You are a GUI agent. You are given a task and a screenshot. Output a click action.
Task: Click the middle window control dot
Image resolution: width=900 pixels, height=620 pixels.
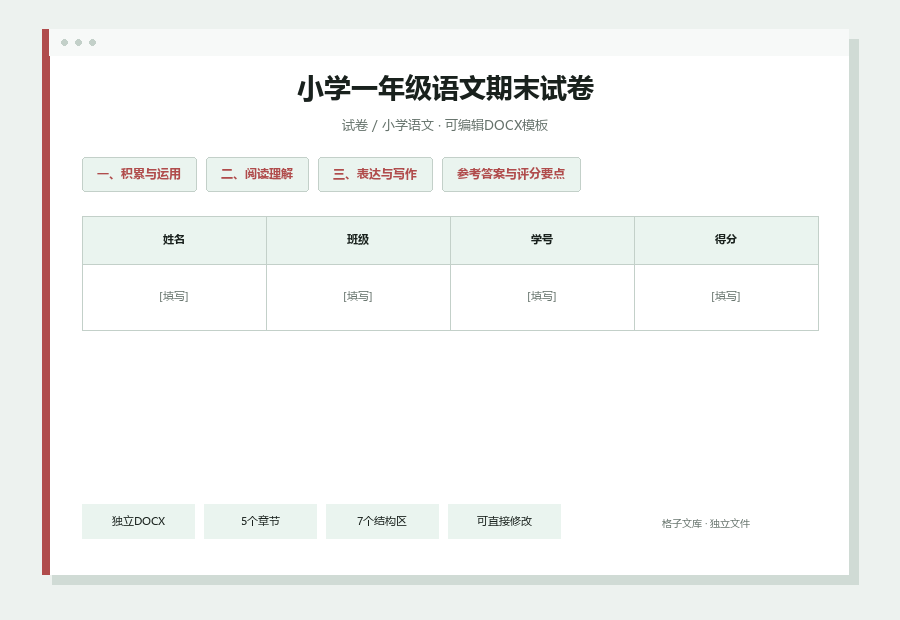79,42
